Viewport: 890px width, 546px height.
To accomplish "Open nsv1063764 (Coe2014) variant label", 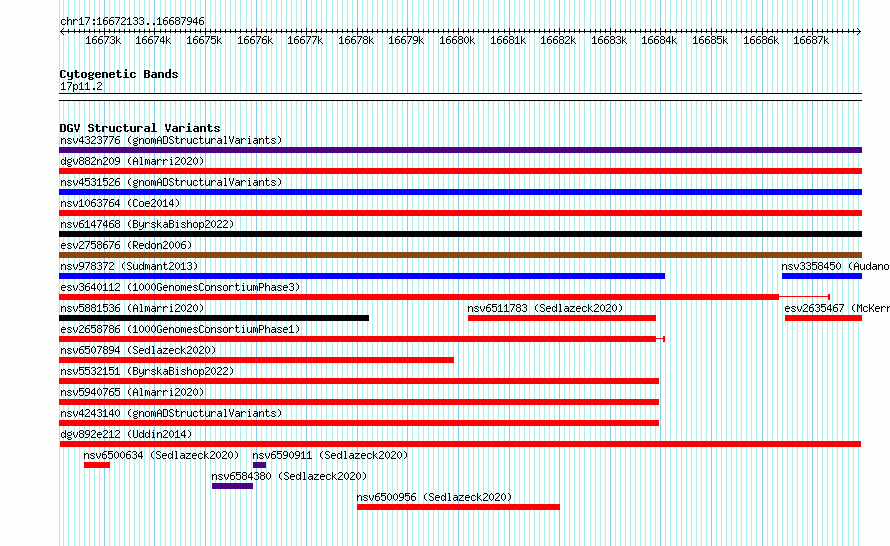I will [120, 203].
